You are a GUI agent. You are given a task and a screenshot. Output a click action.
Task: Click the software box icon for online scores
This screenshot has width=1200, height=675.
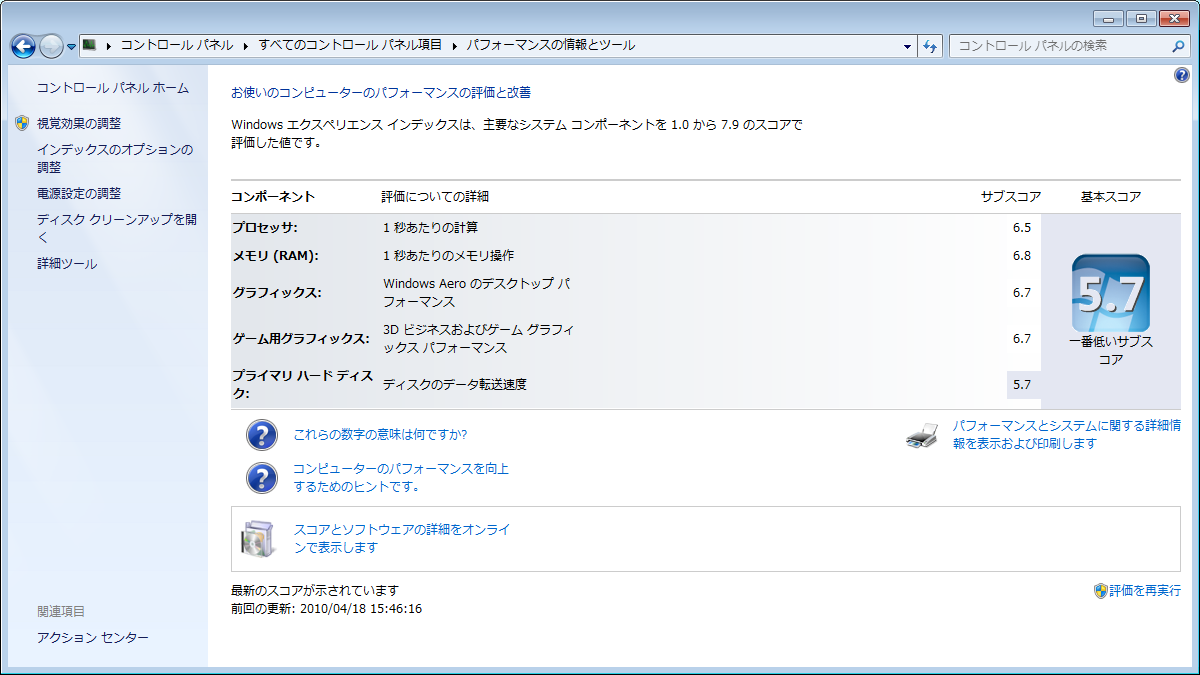(256, 539)
